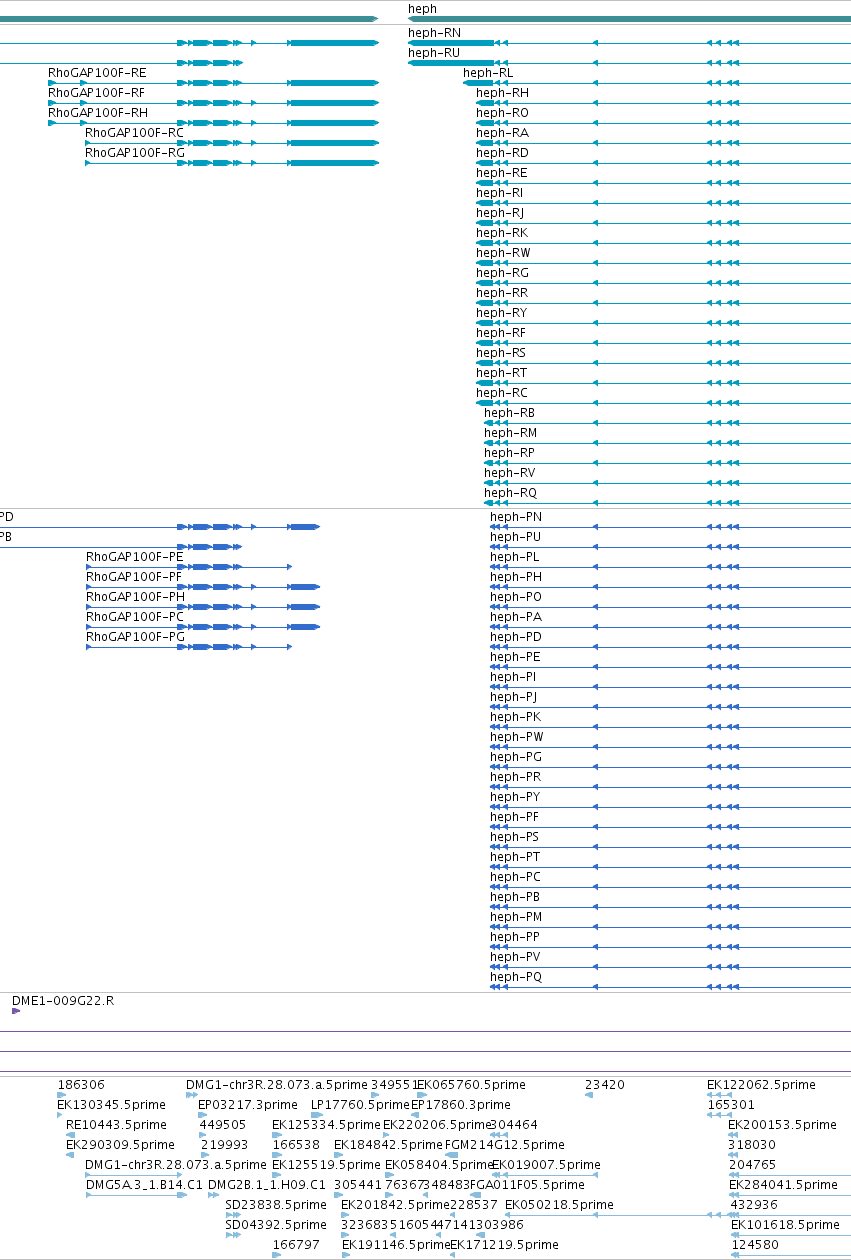Viewport: 851px width, 1260px height.
Task: Select the heph gene label at top
Action: (x=422, y=9)
